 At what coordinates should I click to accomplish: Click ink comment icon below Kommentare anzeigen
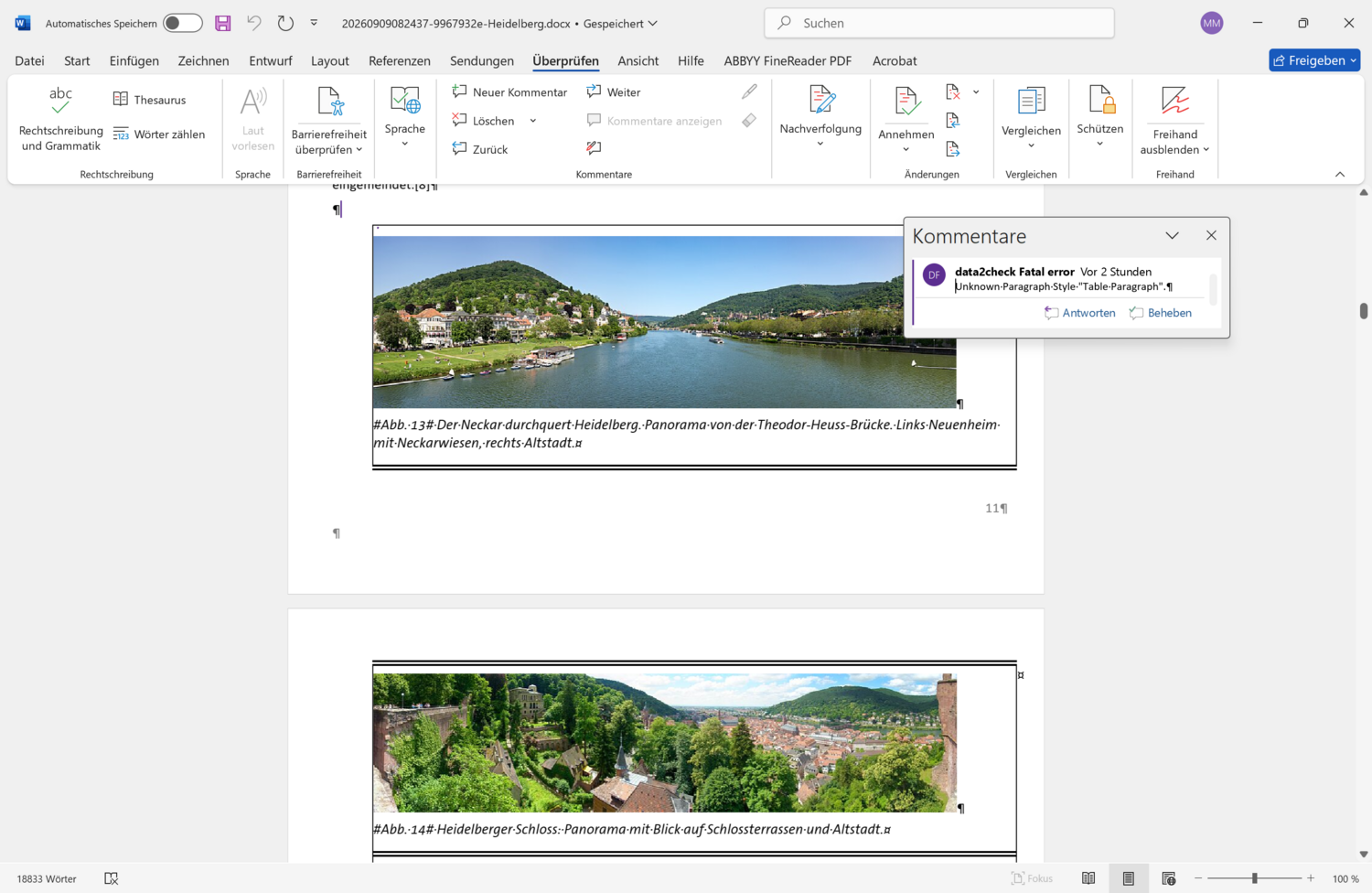point(594,148)
